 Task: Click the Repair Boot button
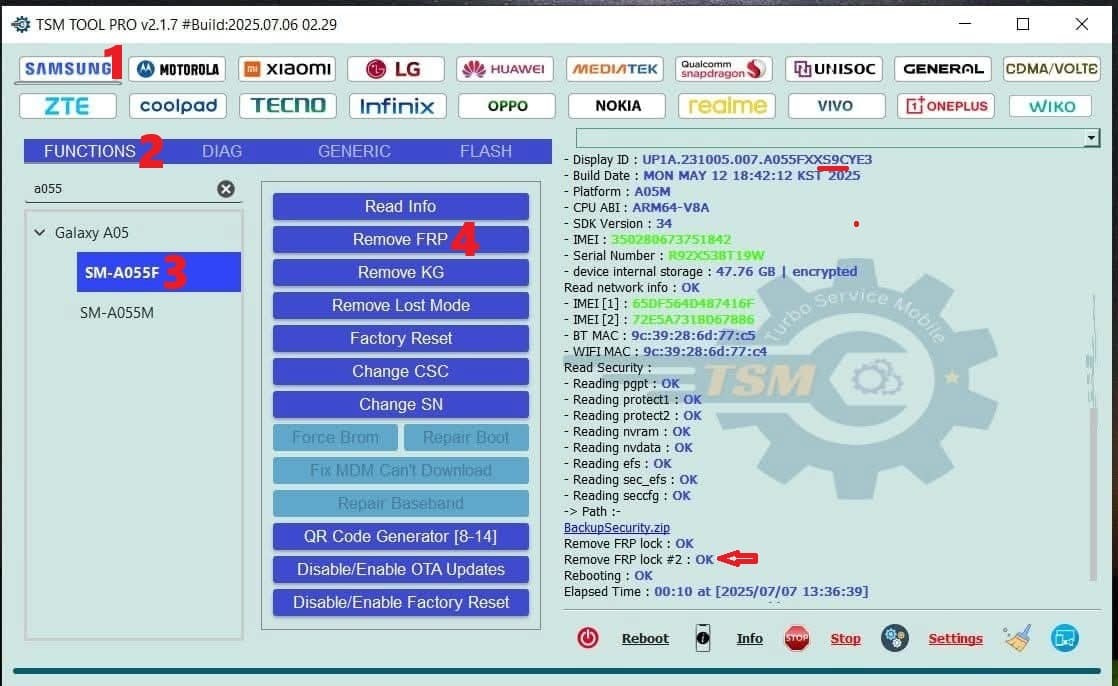pos(466,437)
